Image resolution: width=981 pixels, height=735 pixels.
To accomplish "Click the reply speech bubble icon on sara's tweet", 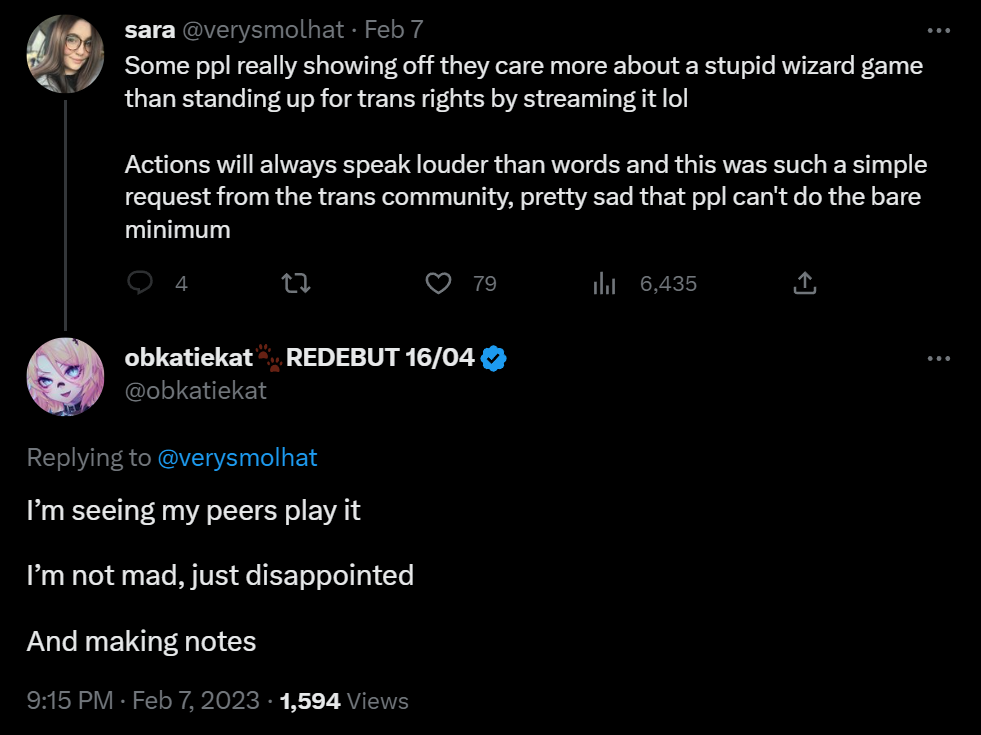I will coord(140,283).
